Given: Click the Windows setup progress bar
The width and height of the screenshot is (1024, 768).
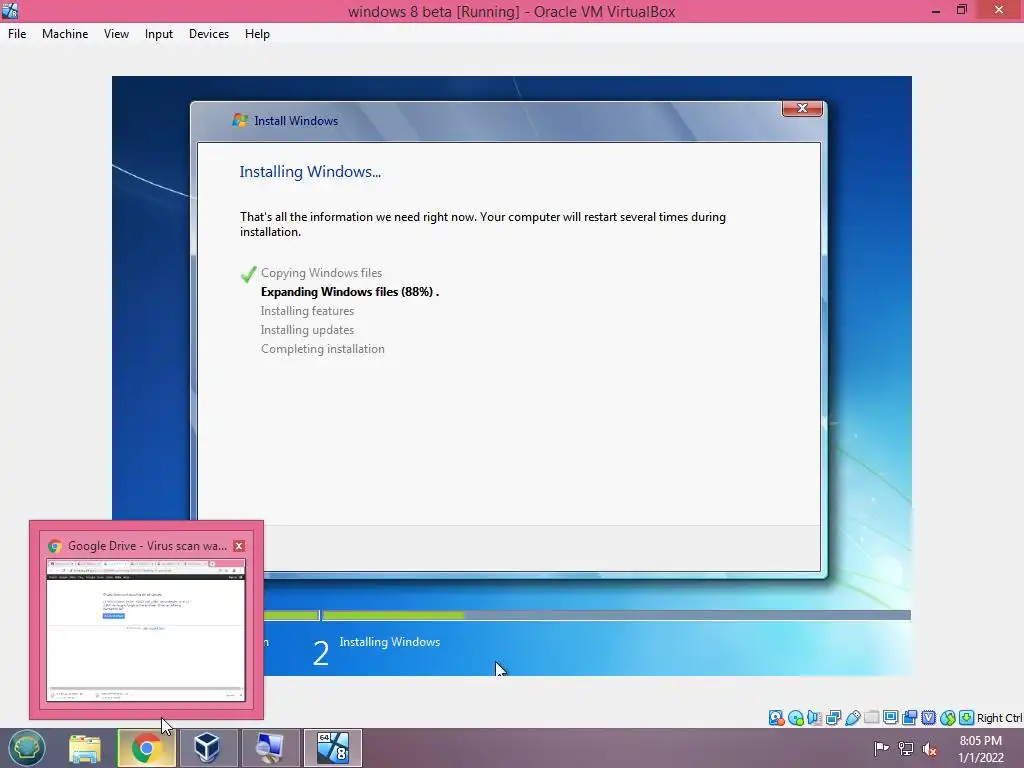Looking at the screenshot, I should coord(586,615).
